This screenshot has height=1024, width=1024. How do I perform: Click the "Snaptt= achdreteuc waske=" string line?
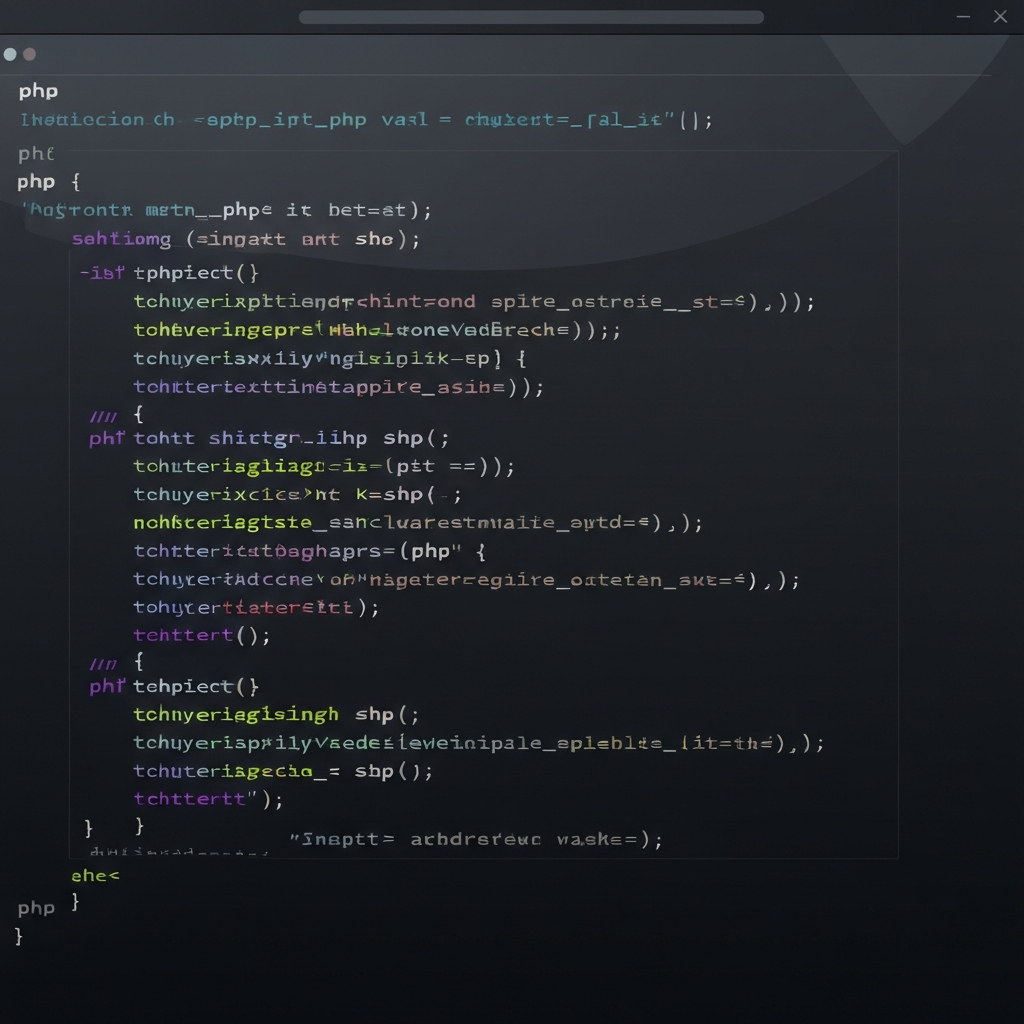(x=475, y=840)
